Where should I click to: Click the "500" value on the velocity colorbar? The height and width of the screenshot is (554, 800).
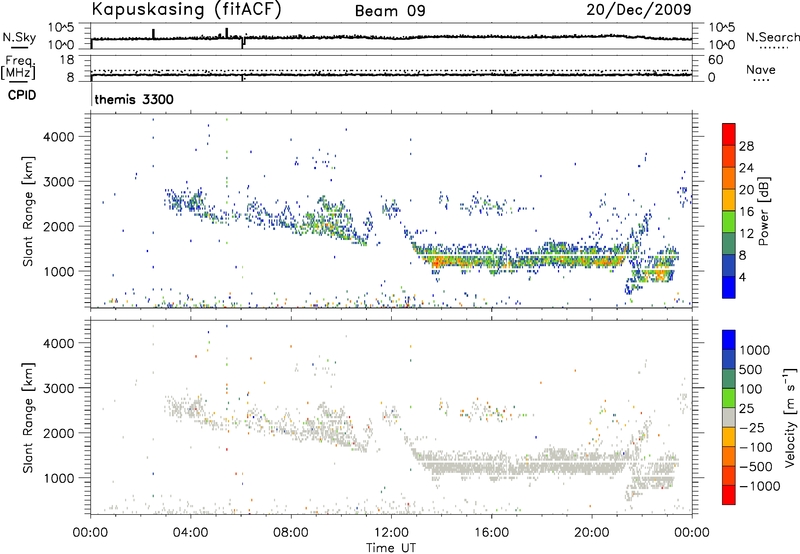point(751,370)
